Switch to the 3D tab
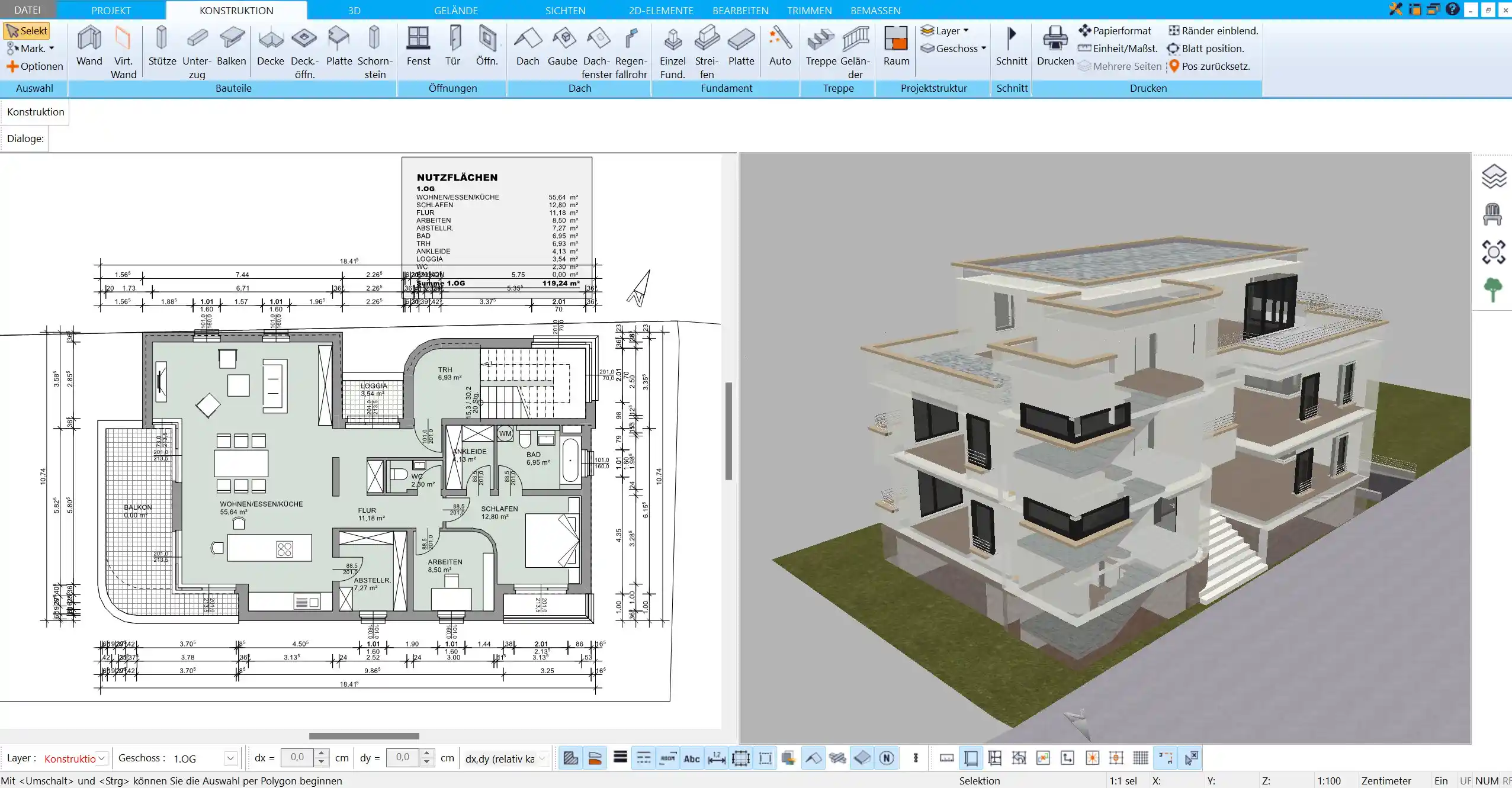 click(354, 10)
